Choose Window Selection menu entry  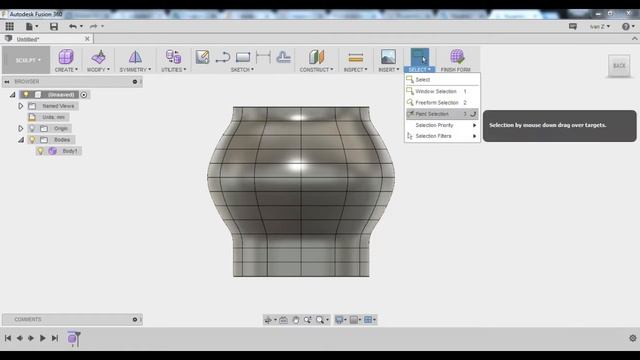coord(442,91)
